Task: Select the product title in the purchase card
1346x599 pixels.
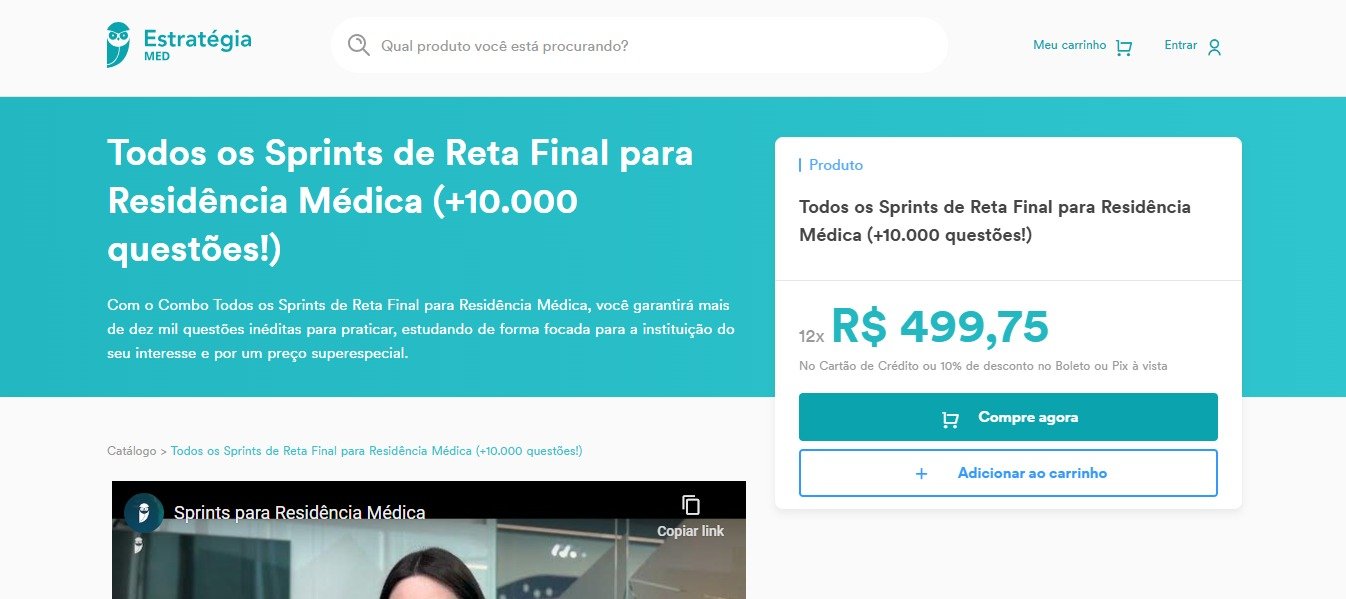Action: [x=995, y=221]
